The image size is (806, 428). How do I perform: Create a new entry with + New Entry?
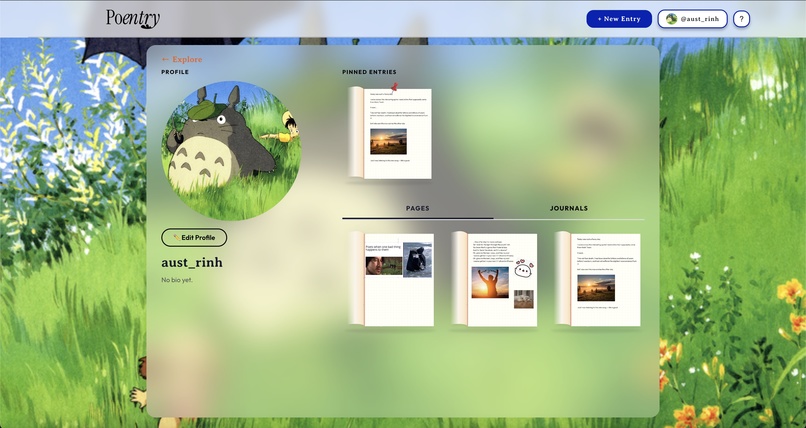tap(619, 19)
